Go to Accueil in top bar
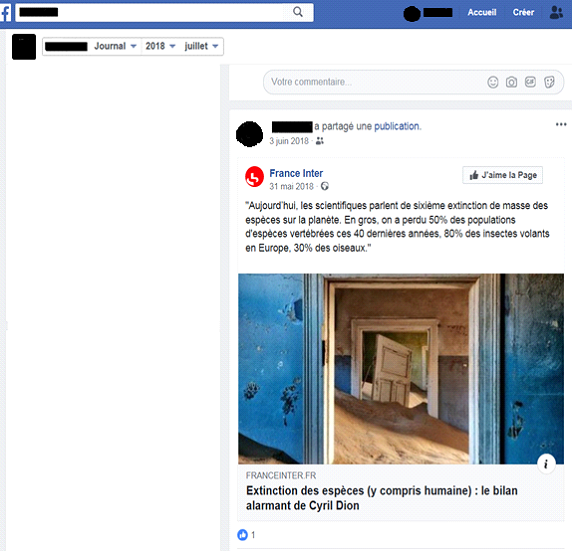 point(482,12)
